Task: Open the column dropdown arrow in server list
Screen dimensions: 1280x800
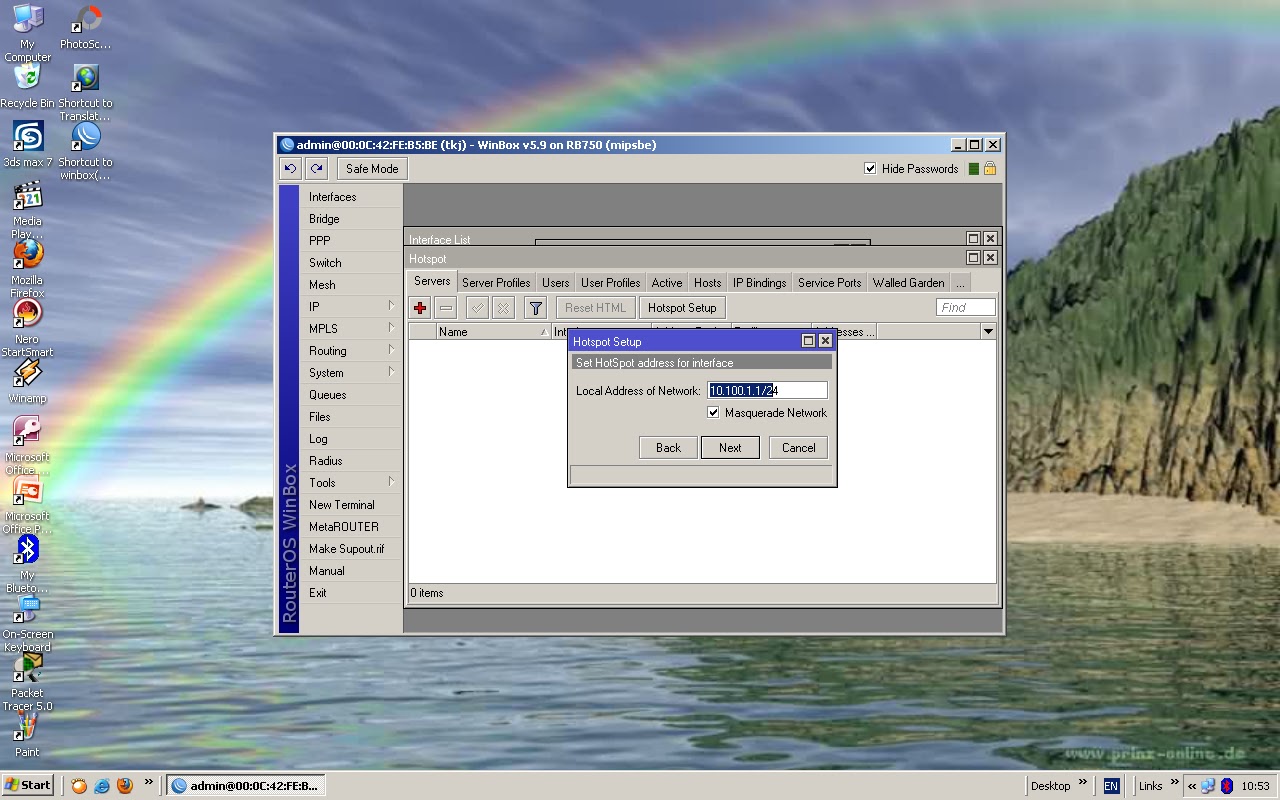Action: [988, 332]
